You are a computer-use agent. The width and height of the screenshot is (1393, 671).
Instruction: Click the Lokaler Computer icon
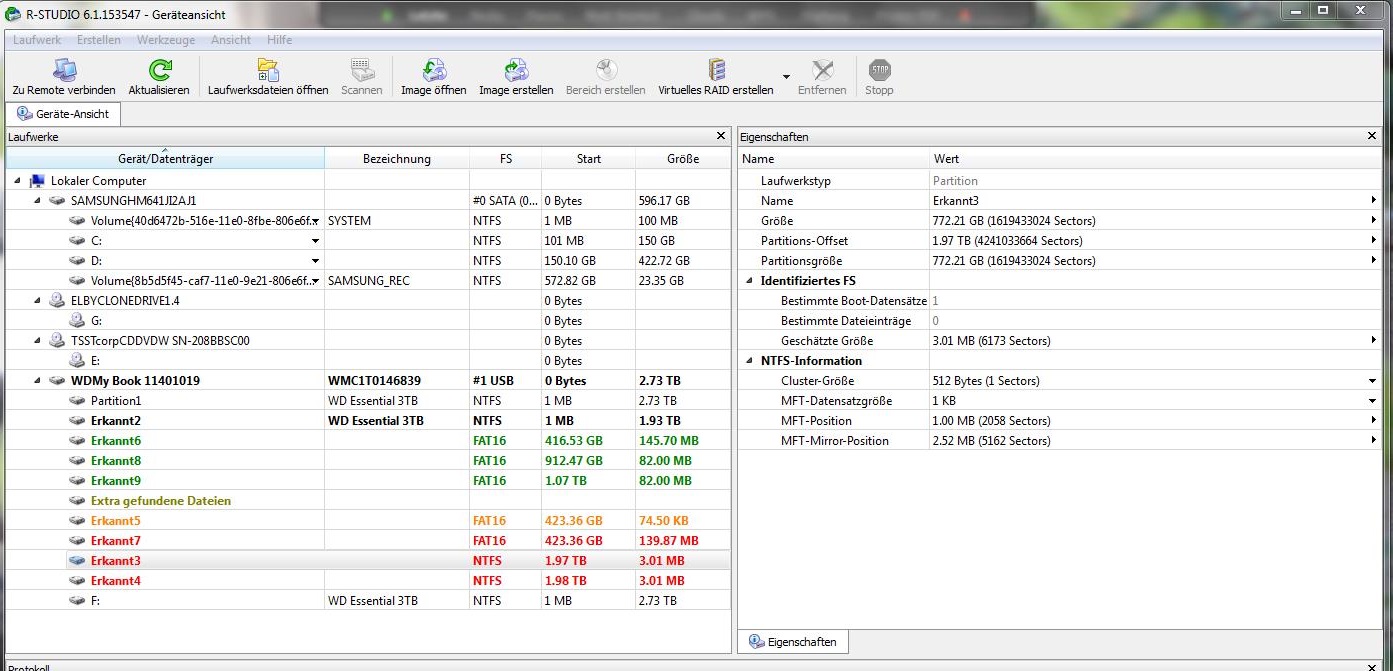[38, 181]
